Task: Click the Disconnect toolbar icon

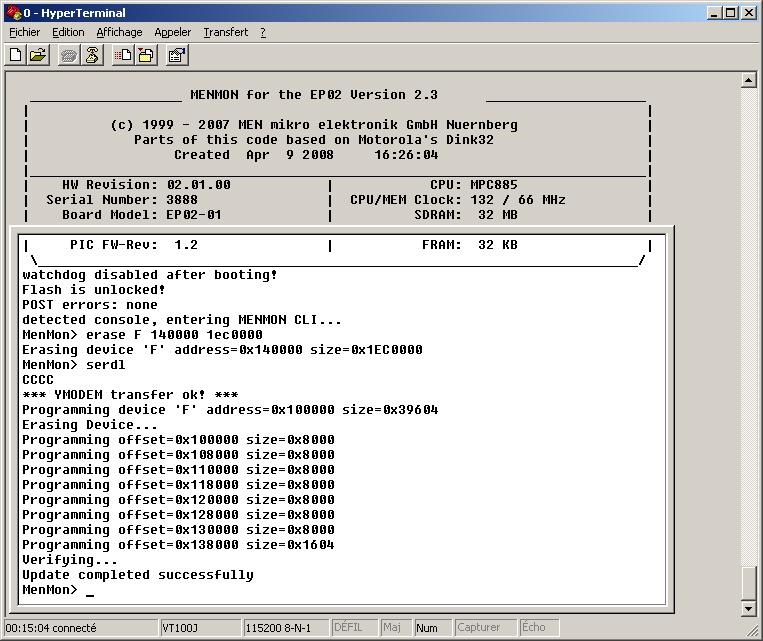Action: (x=91, y=55)
